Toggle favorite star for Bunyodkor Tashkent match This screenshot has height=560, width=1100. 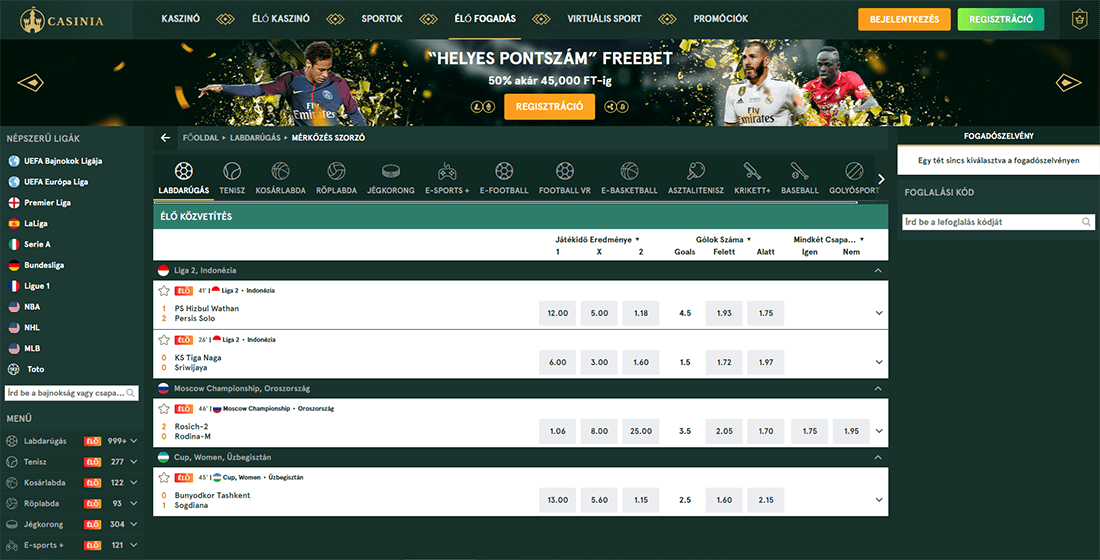pos(164,477)
